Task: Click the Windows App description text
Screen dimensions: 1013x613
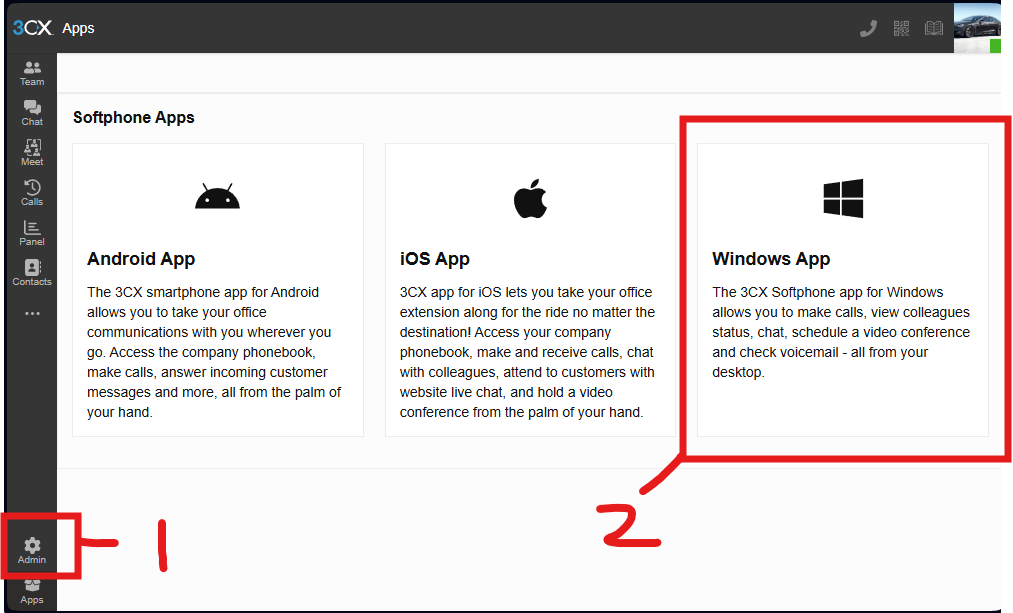Action: (x=841, y=332)
